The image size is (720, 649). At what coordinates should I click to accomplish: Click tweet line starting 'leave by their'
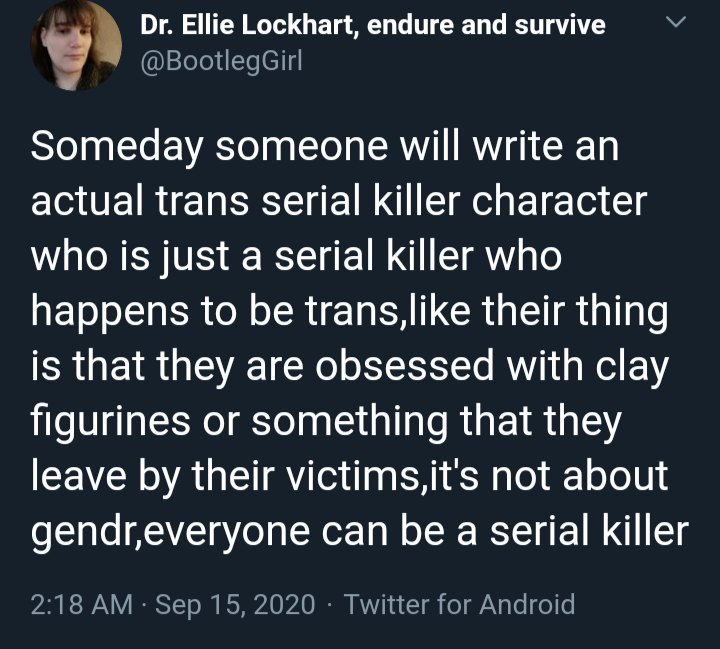pos(350,476)
